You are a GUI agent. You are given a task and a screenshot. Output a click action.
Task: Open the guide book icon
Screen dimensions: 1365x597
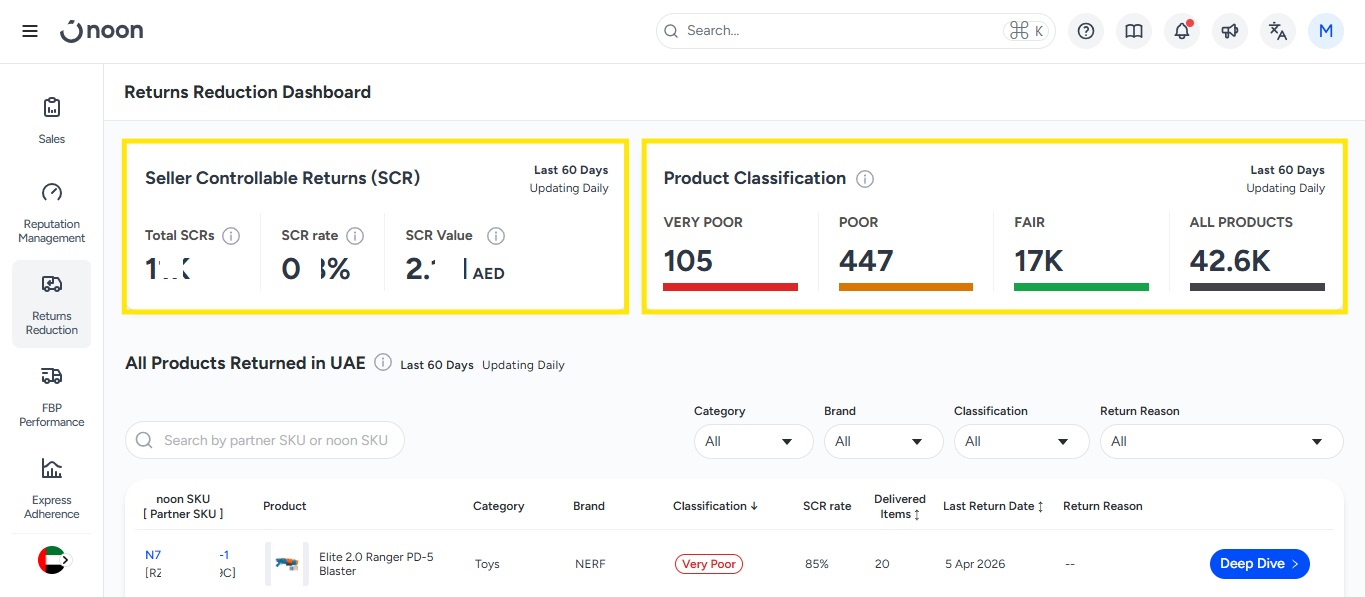point(1134,31)
